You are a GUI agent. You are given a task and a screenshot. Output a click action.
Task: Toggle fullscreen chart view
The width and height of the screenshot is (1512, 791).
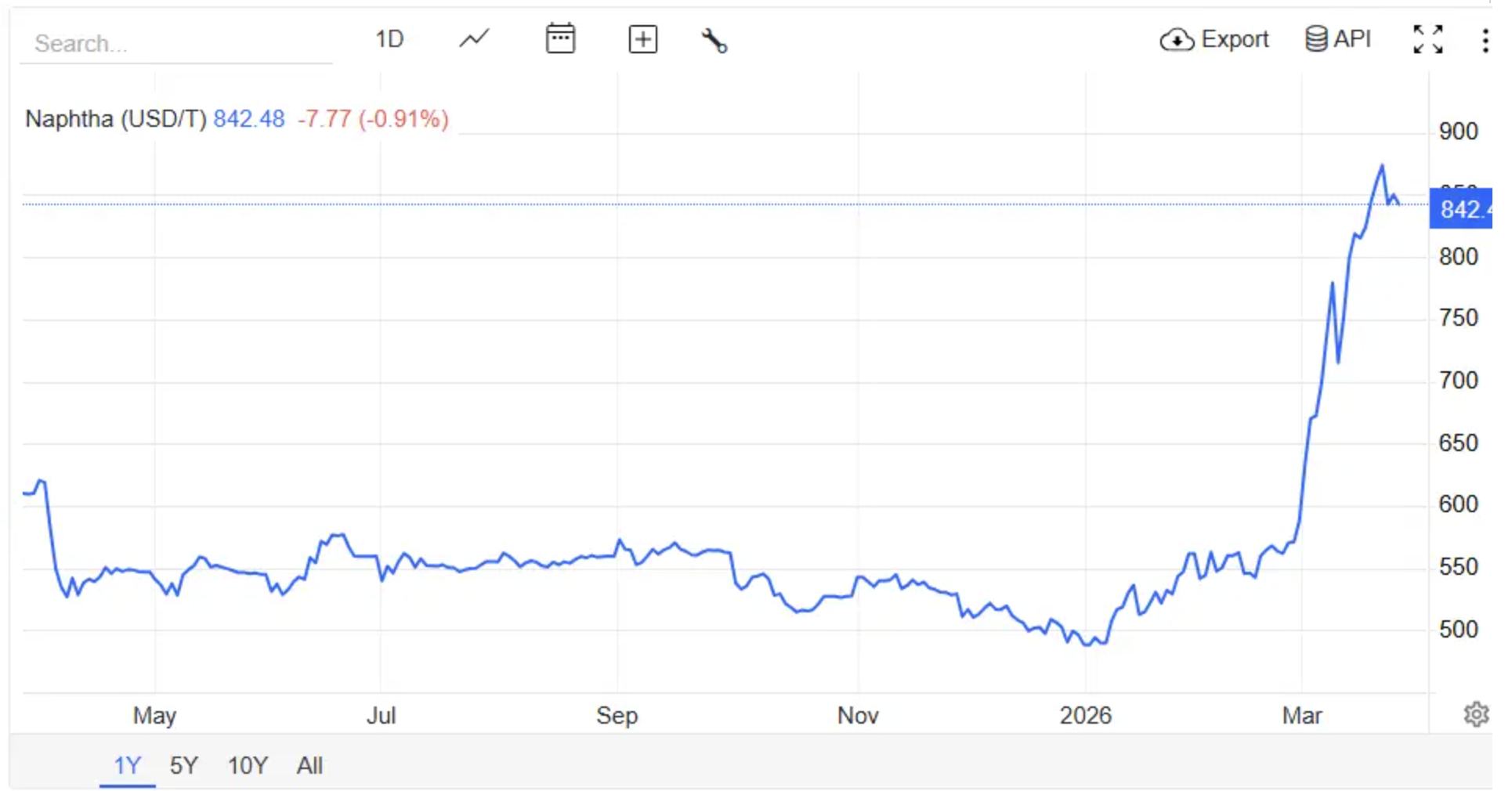(x=1427, y=39)
